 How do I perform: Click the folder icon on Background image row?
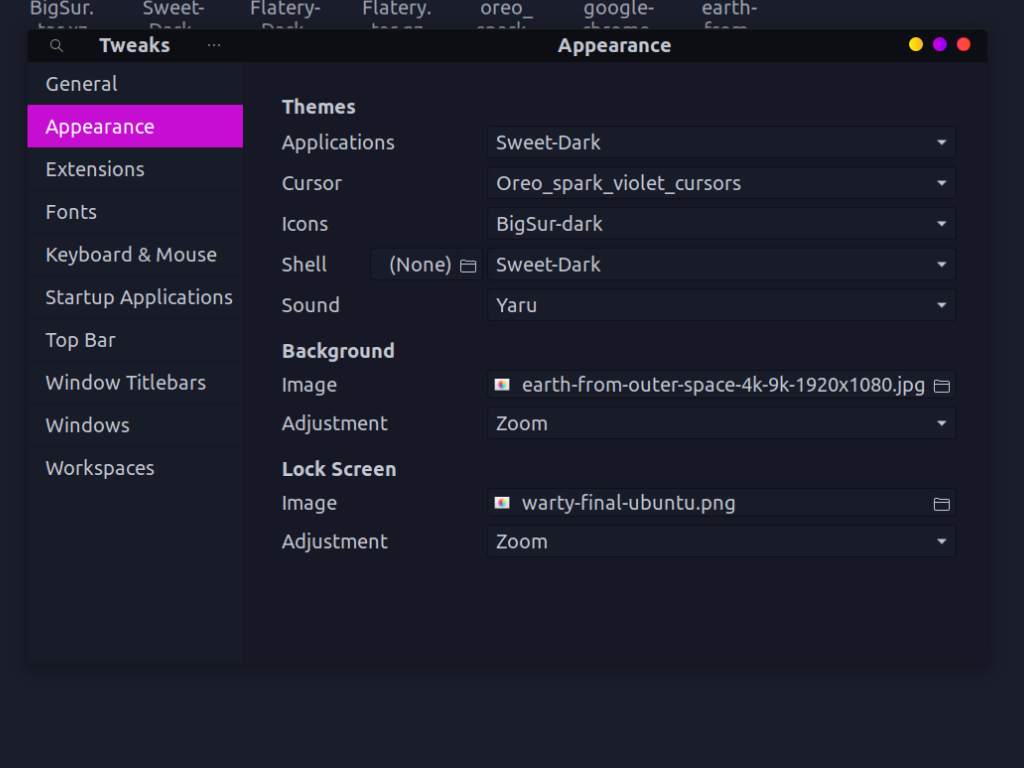click(x=941, y=386)
